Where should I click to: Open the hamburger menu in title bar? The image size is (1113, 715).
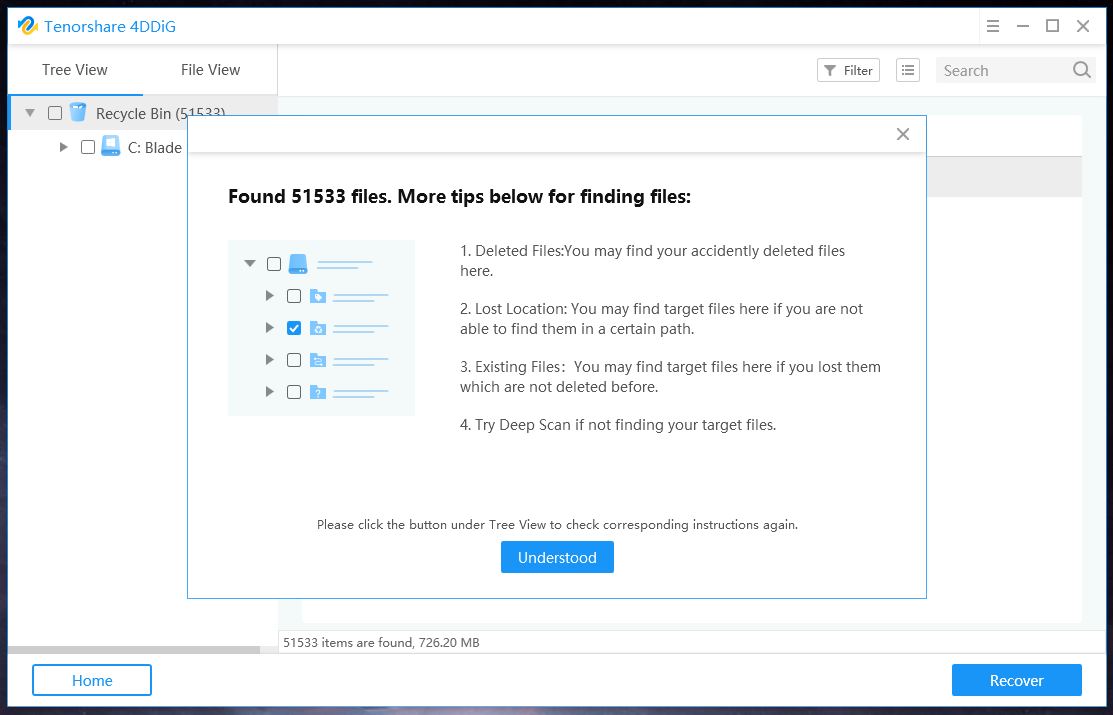[990, 26]
